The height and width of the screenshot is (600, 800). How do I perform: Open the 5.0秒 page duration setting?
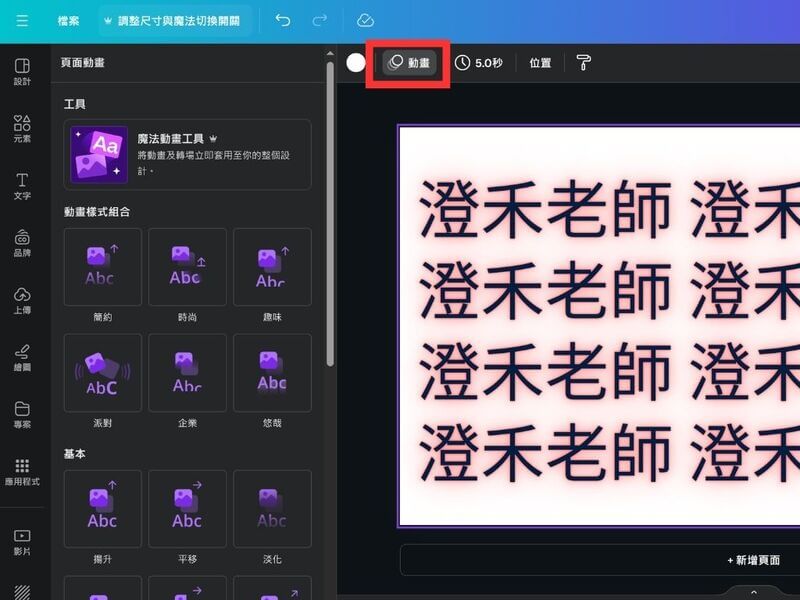point(479,63)
